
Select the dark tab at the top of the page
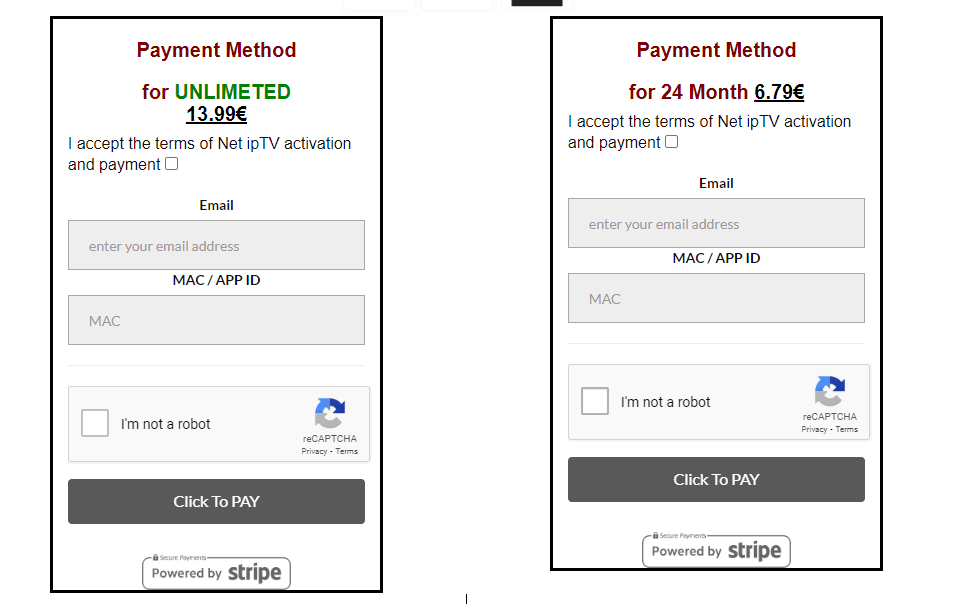(x=536, y=2)
